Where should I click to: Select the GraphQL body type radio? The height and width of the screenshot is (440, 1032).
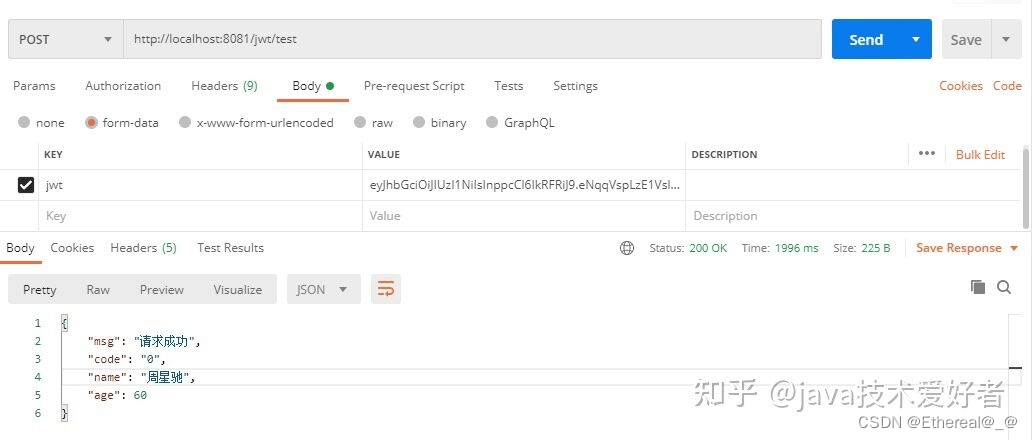pos(492,123)
